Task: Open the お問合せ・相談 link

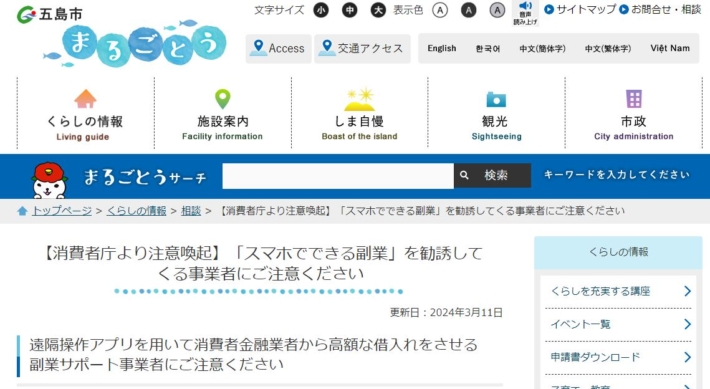Action: 660,9
